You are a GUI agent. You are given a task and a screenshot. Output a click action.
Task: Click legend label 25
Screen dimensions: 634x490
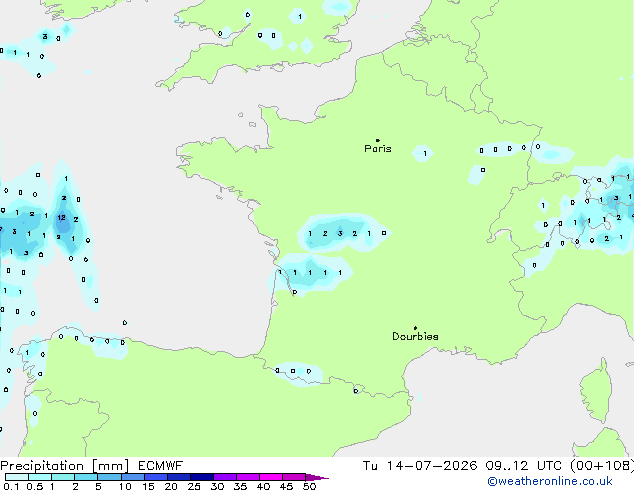[x=194, y=486]
